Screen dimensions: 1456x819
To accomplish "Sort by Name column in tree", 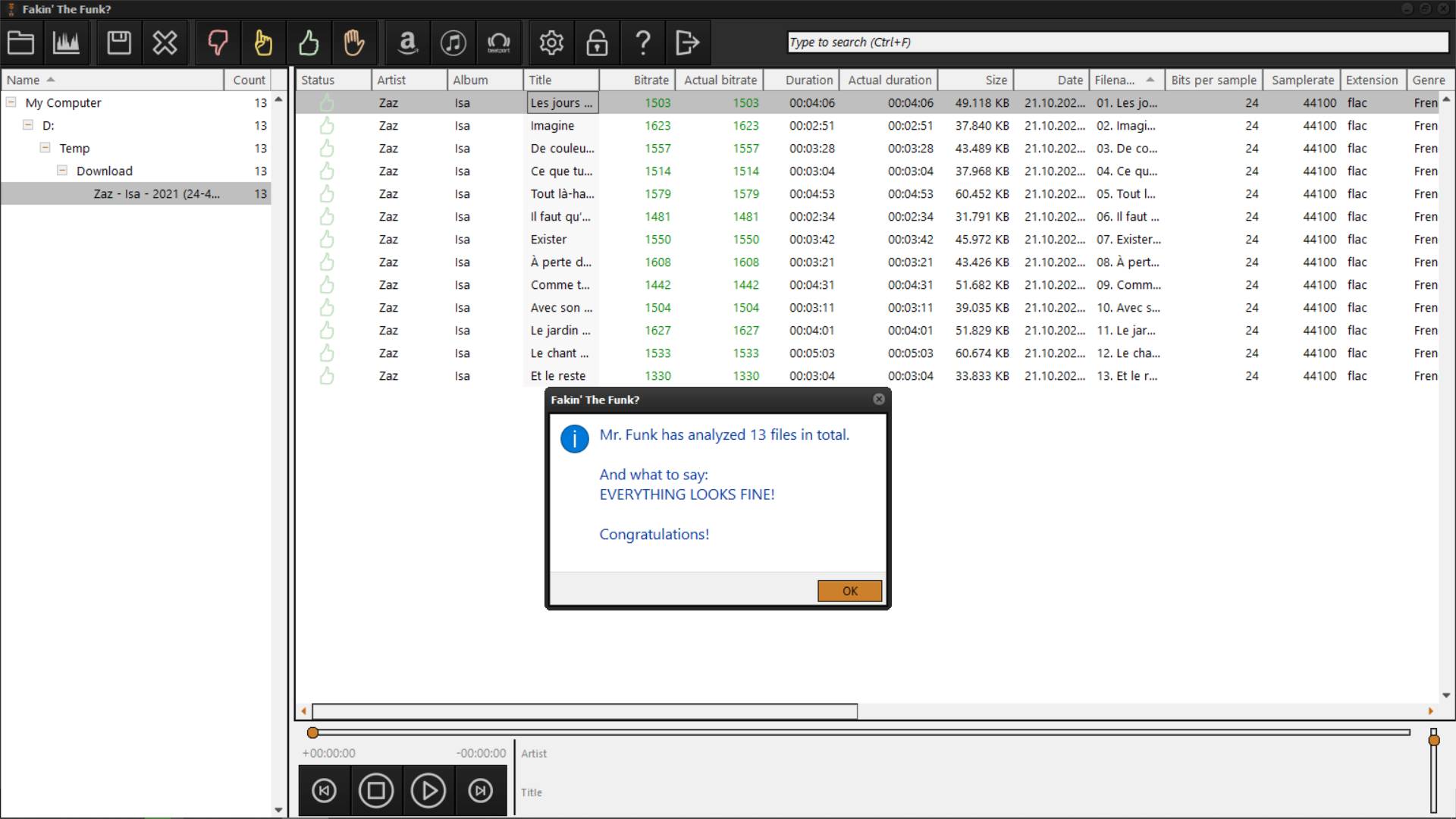I will click(112, 80).
